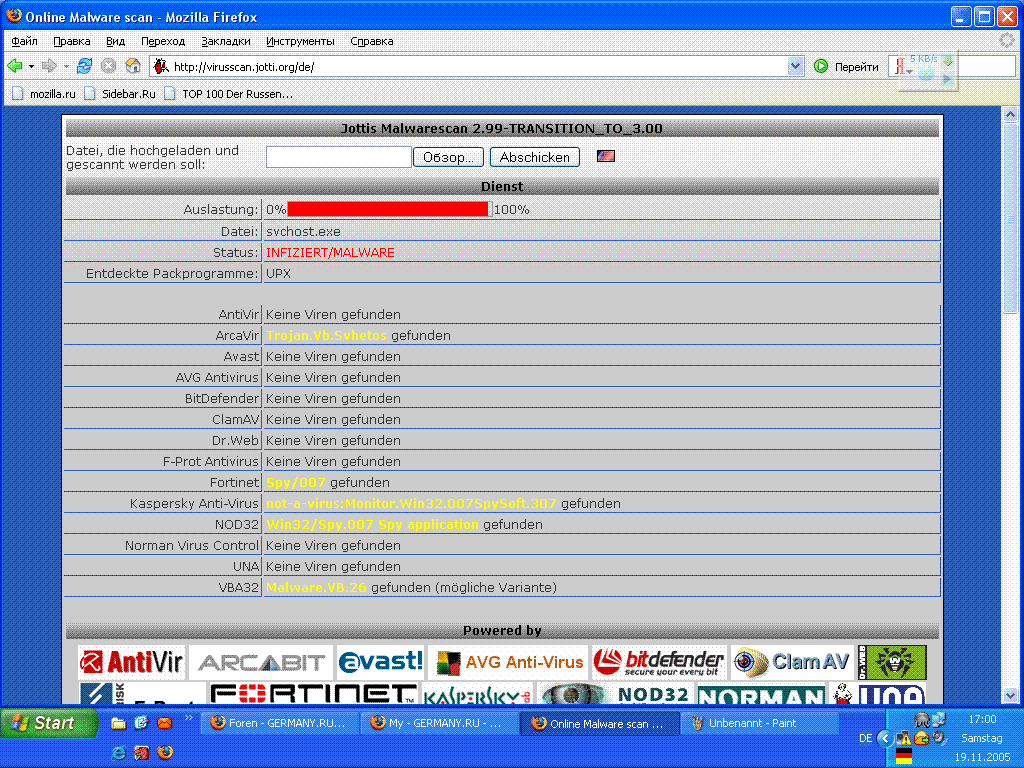Image resolution: width=1024 pixels, height=768 pixels.
Task: Click the stop loading icon
Action: [108, 66]
